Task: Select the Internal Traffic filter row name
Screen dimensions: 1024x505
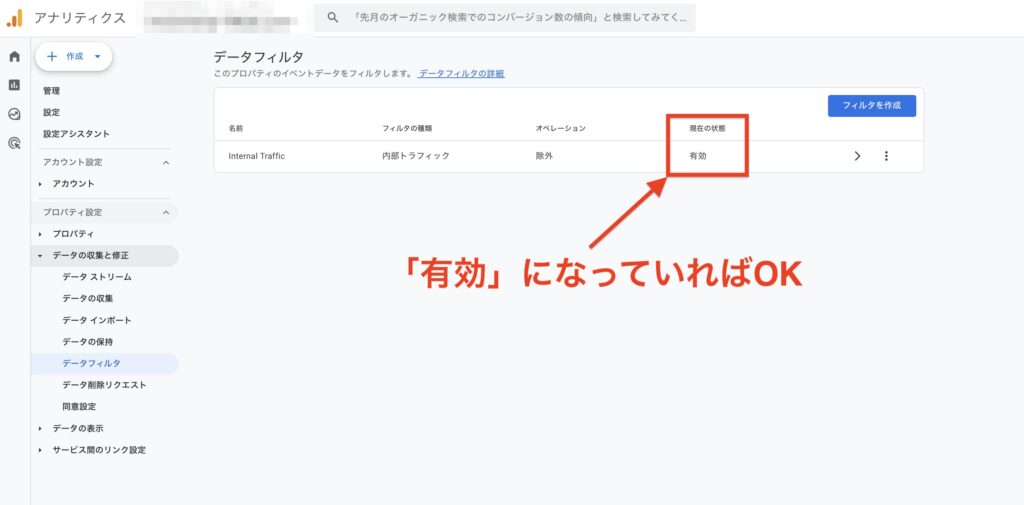Action: [256, 156]
